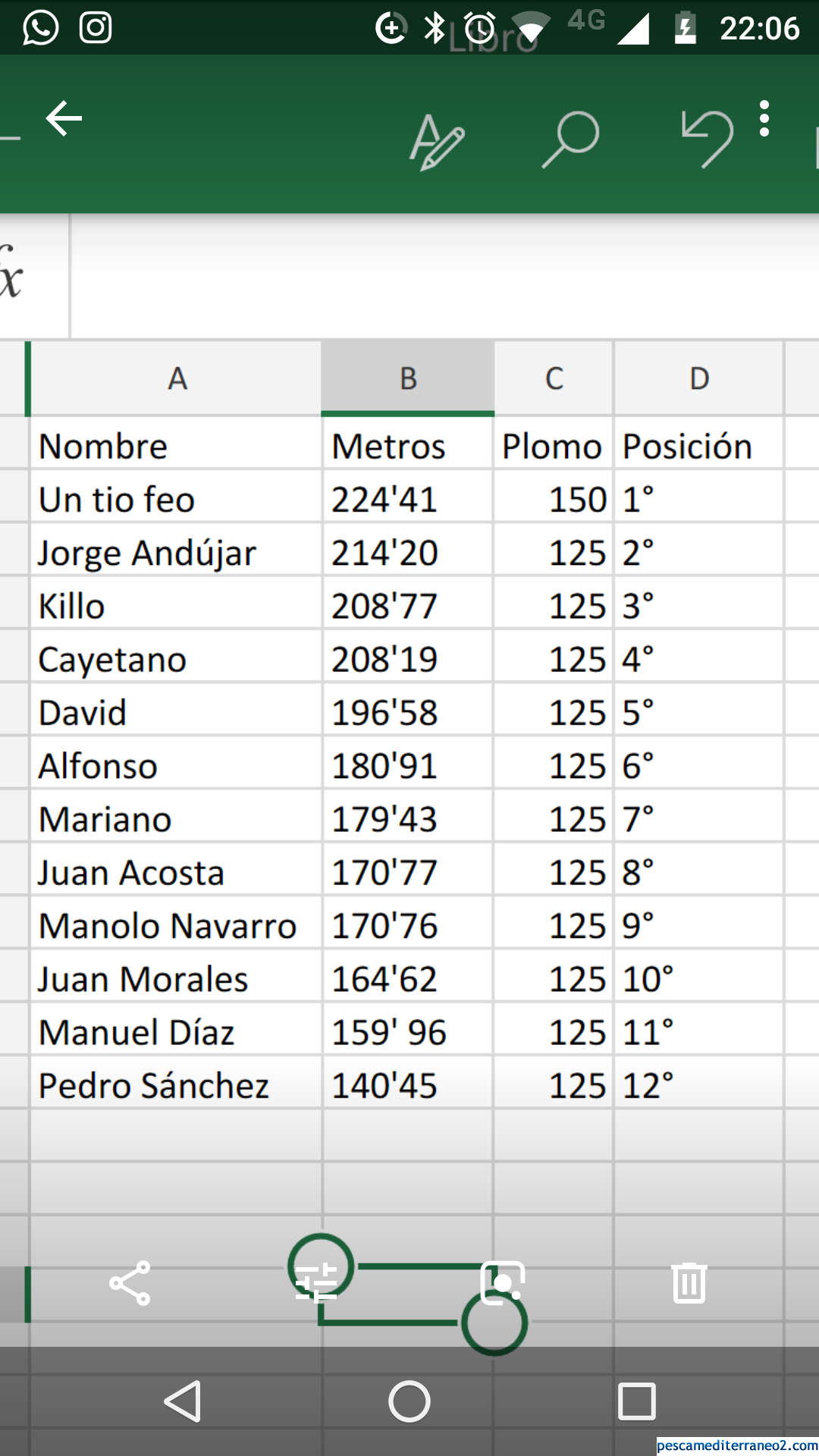Tap the Android back navigation button
The height and width of the screenshot is (1456, 819).
(183, 1401)
